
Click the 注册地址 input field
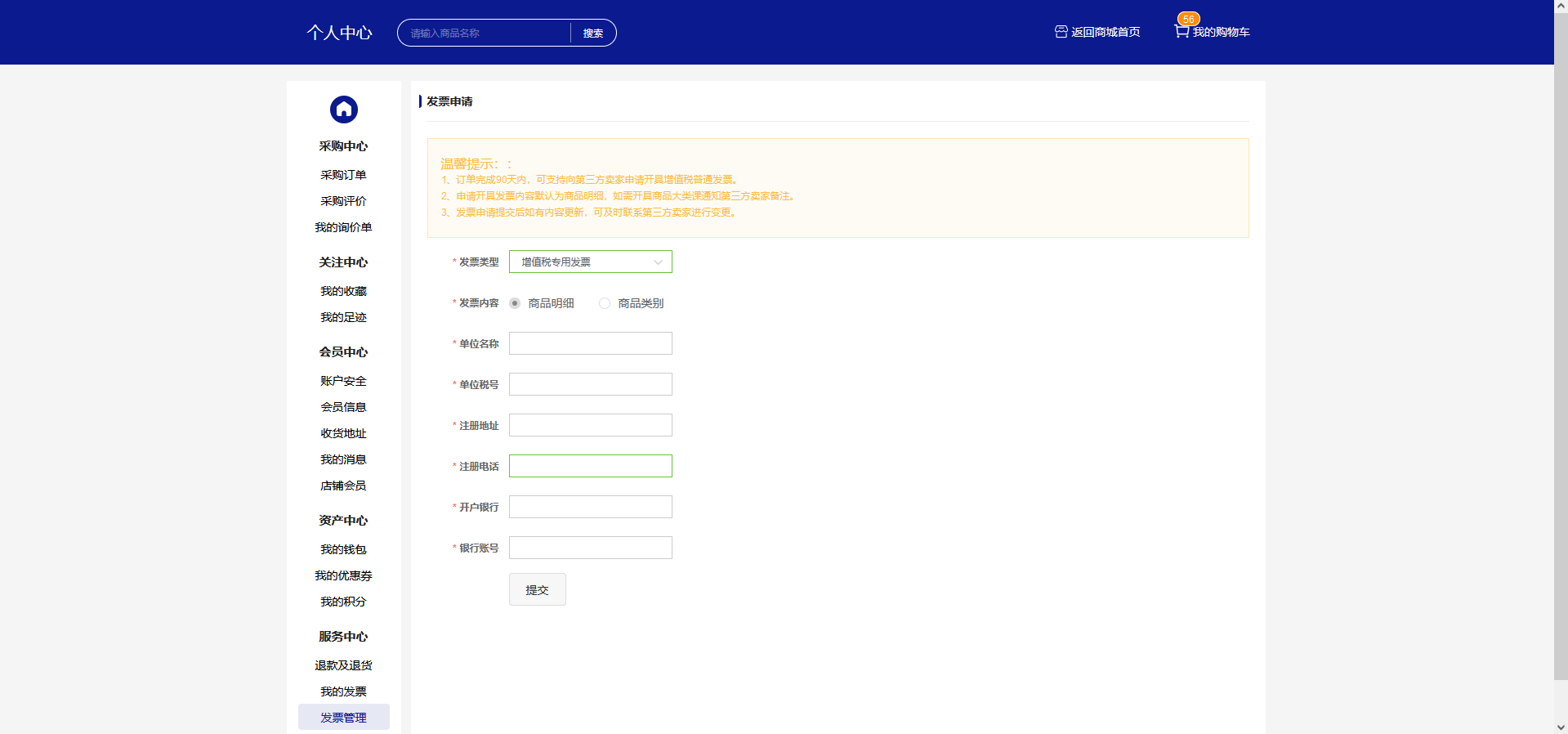(x=590, y=425)
